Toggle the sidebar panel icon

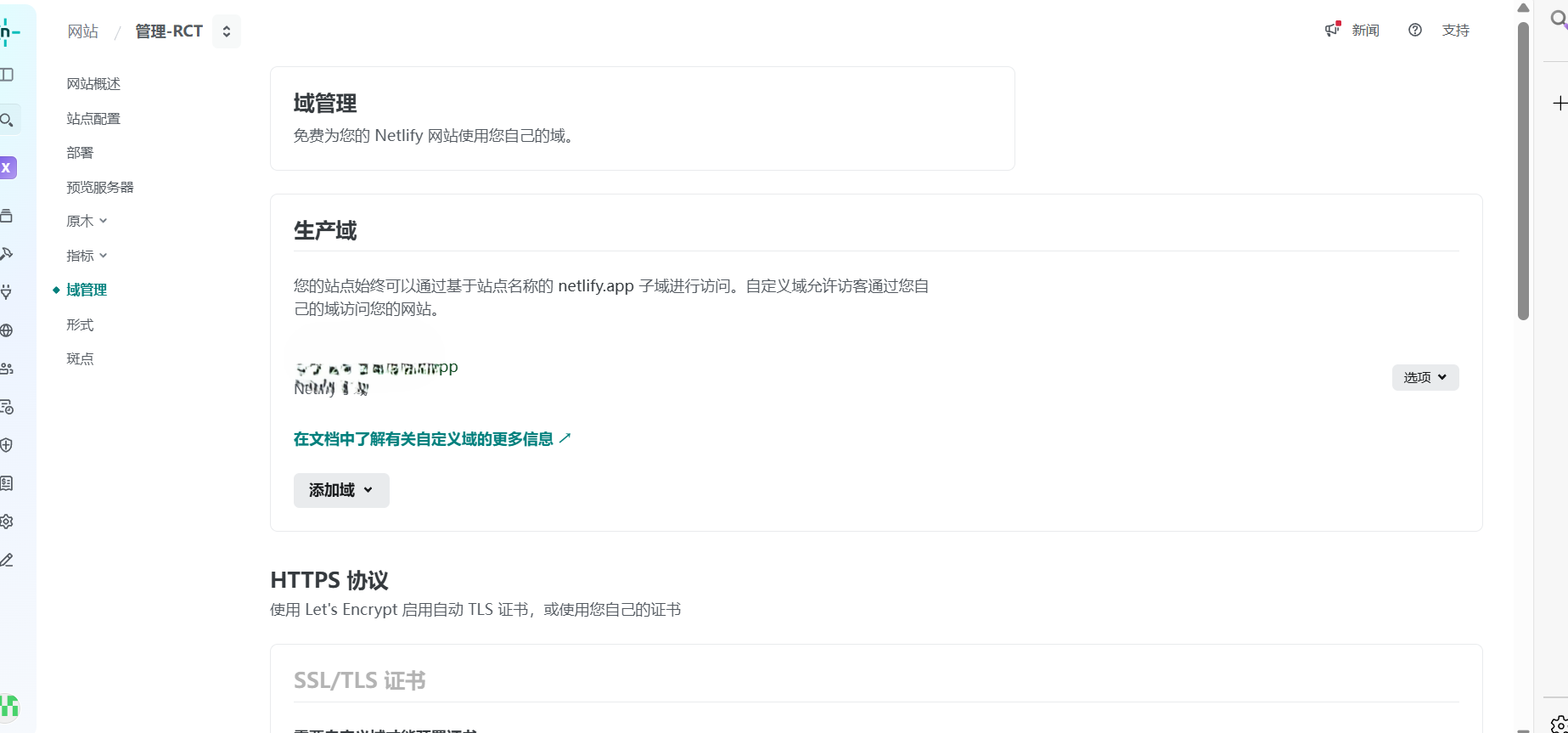pyautogui.click(x=7, y=75)
